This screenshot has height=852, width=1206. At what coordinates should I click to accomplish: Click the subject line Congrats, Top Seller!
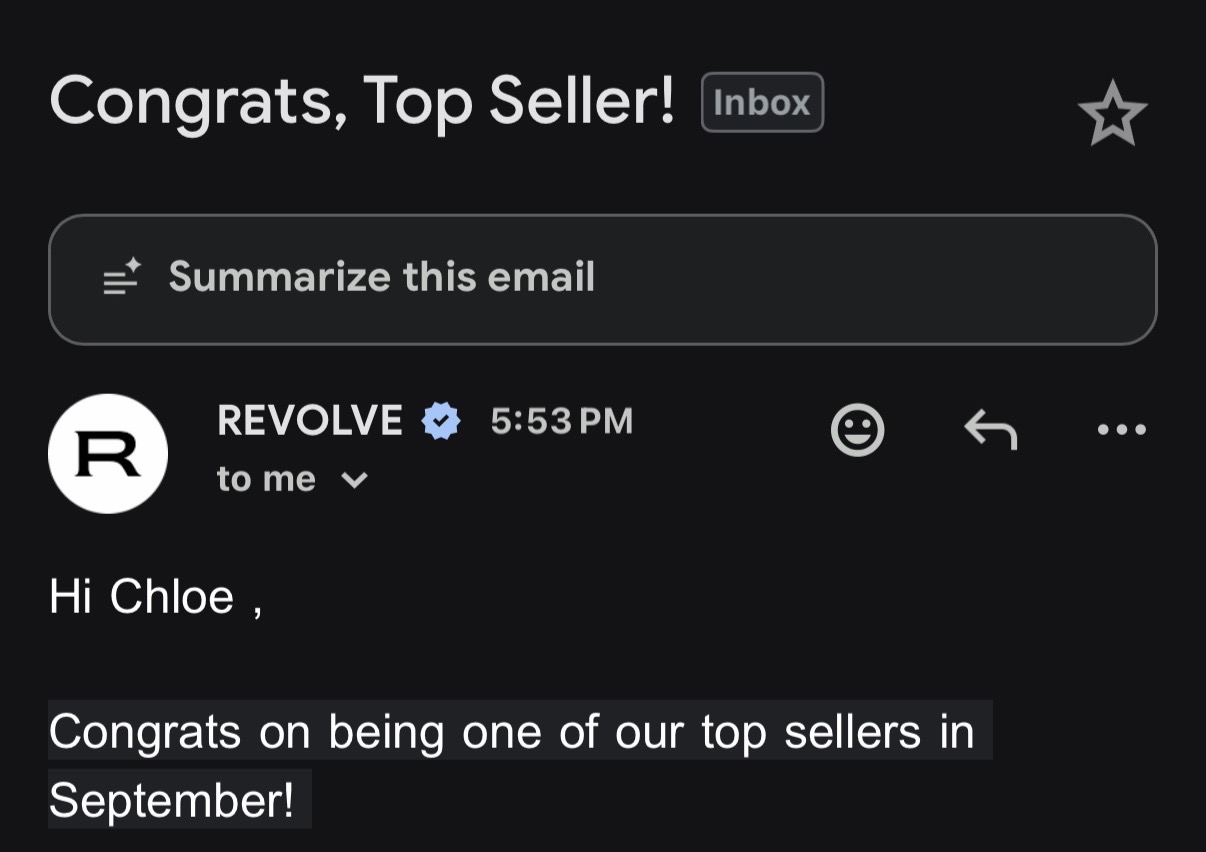pos(362,103)
